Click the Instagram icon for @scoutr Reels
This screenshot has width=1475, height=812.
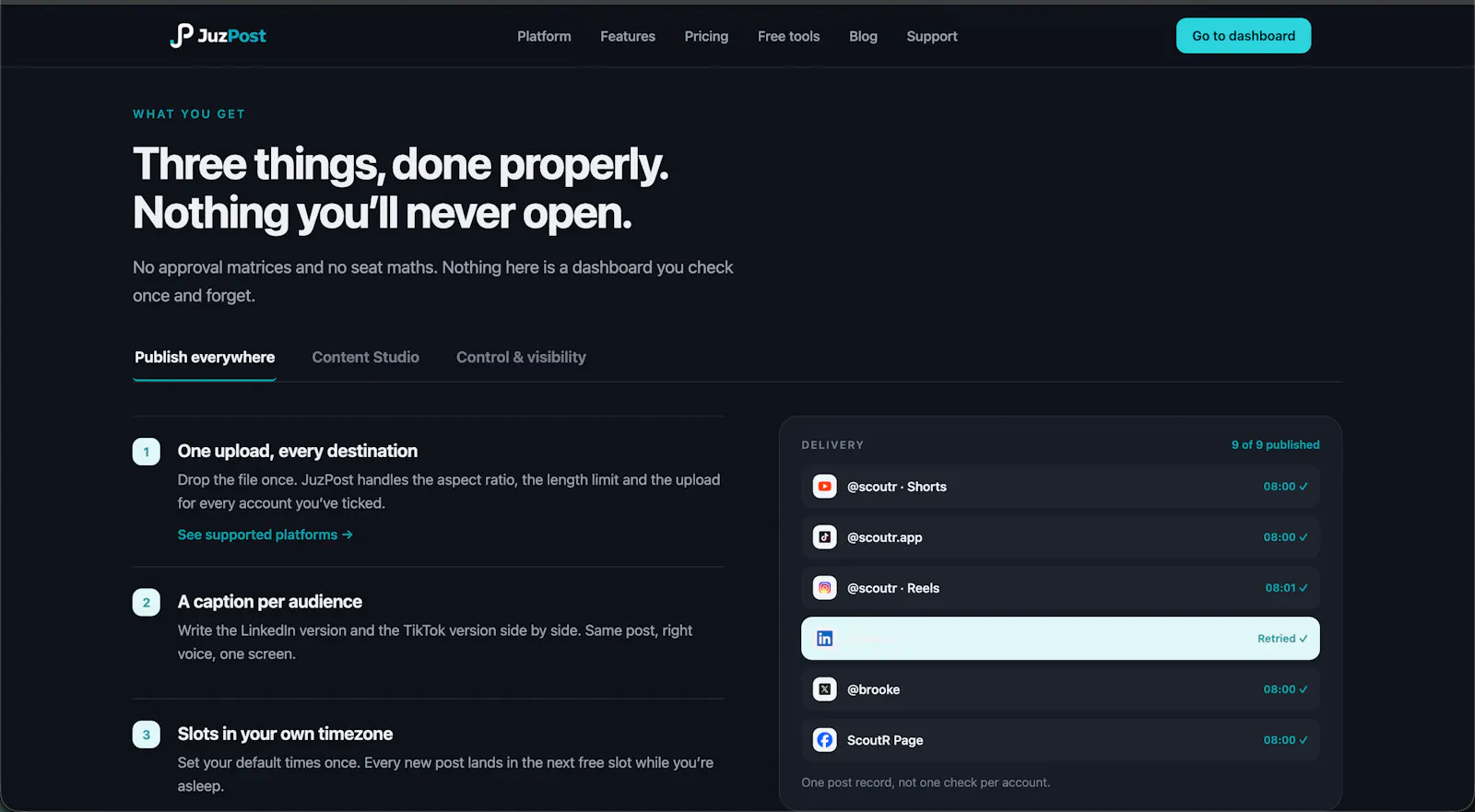[825, 588]
